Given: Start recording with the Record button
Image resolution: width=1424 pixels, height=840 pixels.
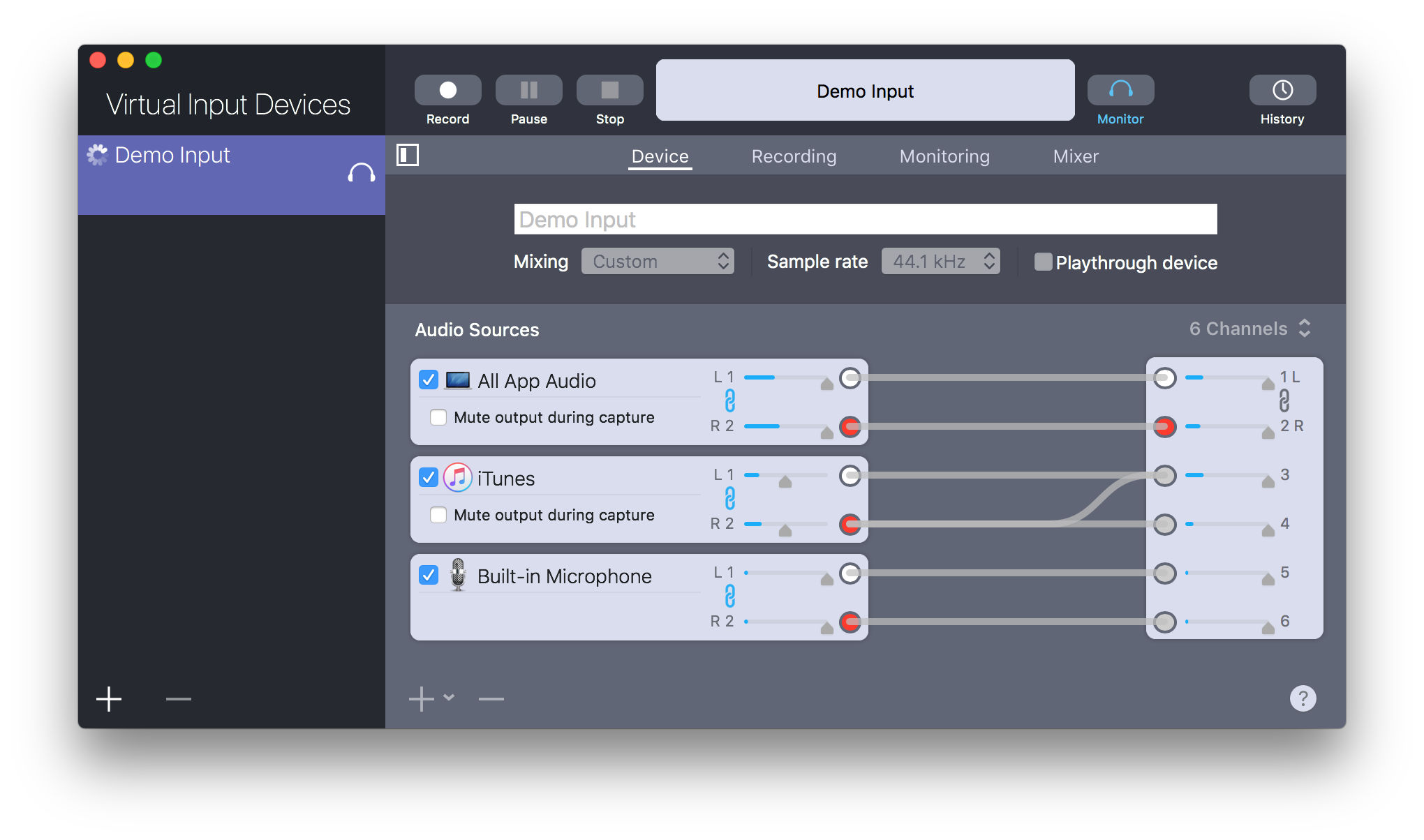Looking at the screenshot, I should (447, 90).
